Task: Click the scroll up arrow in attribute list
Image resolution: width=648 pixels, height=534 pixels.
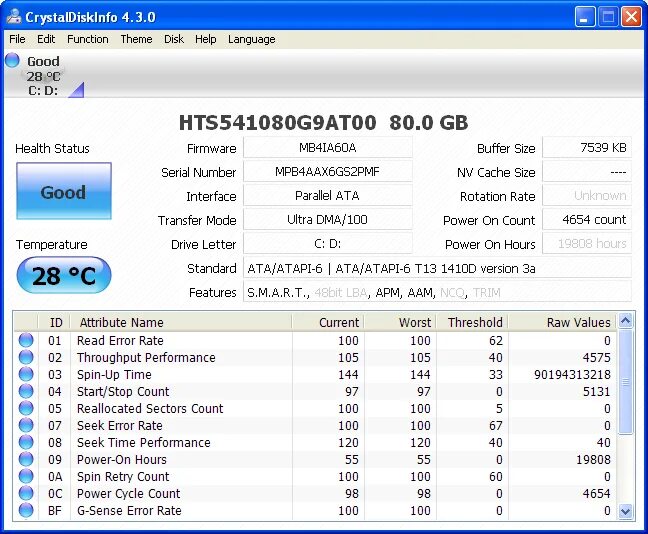Action: pyautogui.click(x=626, y=321)
